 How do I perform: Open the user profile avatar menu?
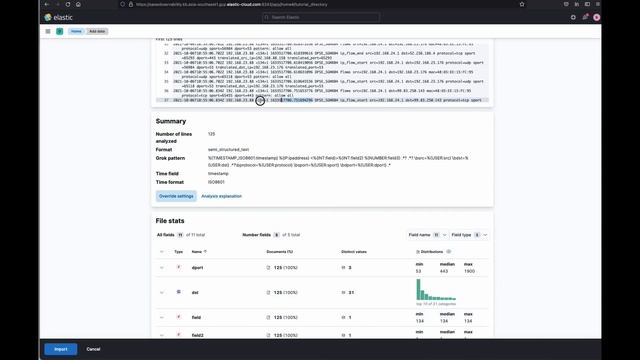pyautogui.click(x=596, y=17)
